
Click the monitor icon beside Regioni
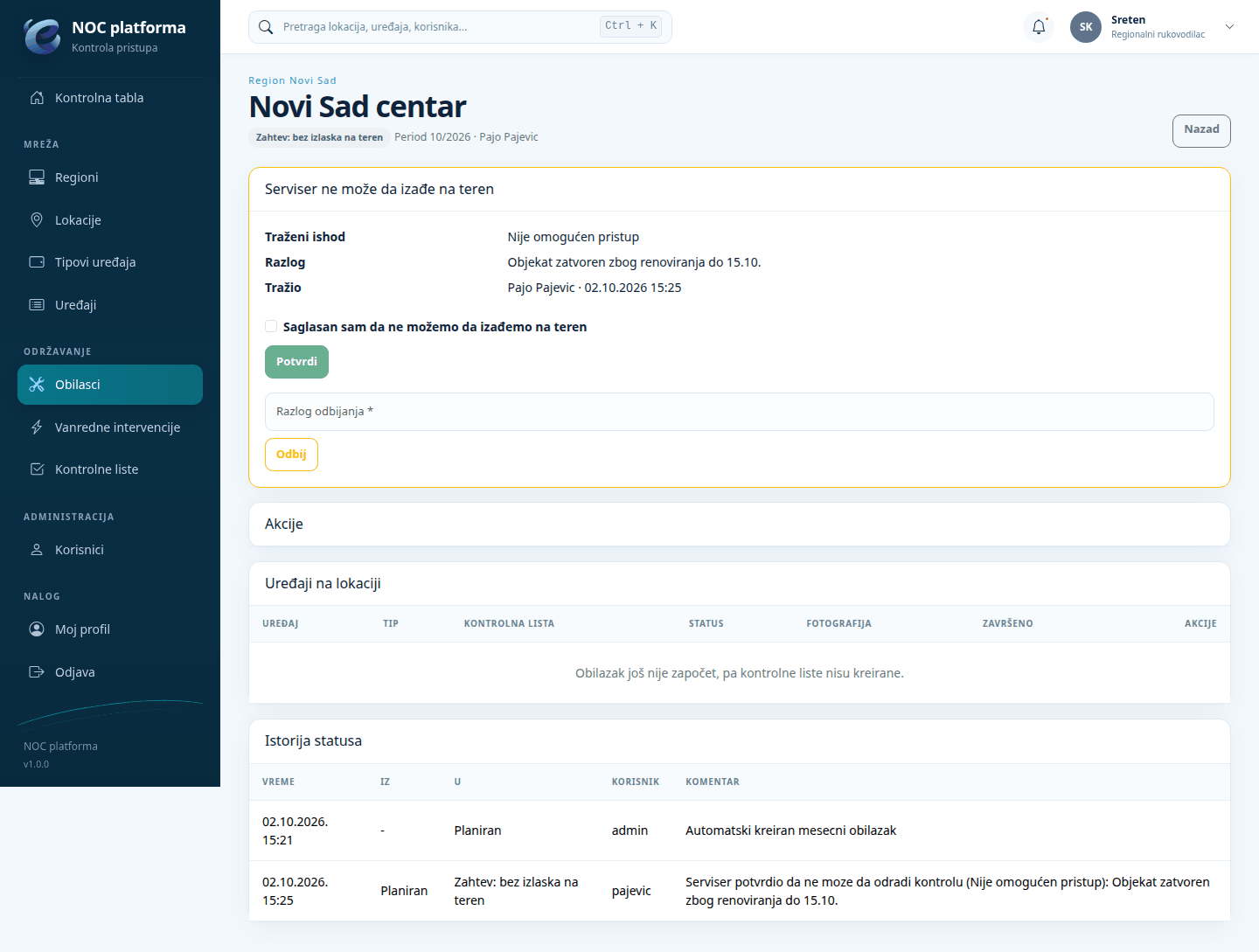[37, 177]
